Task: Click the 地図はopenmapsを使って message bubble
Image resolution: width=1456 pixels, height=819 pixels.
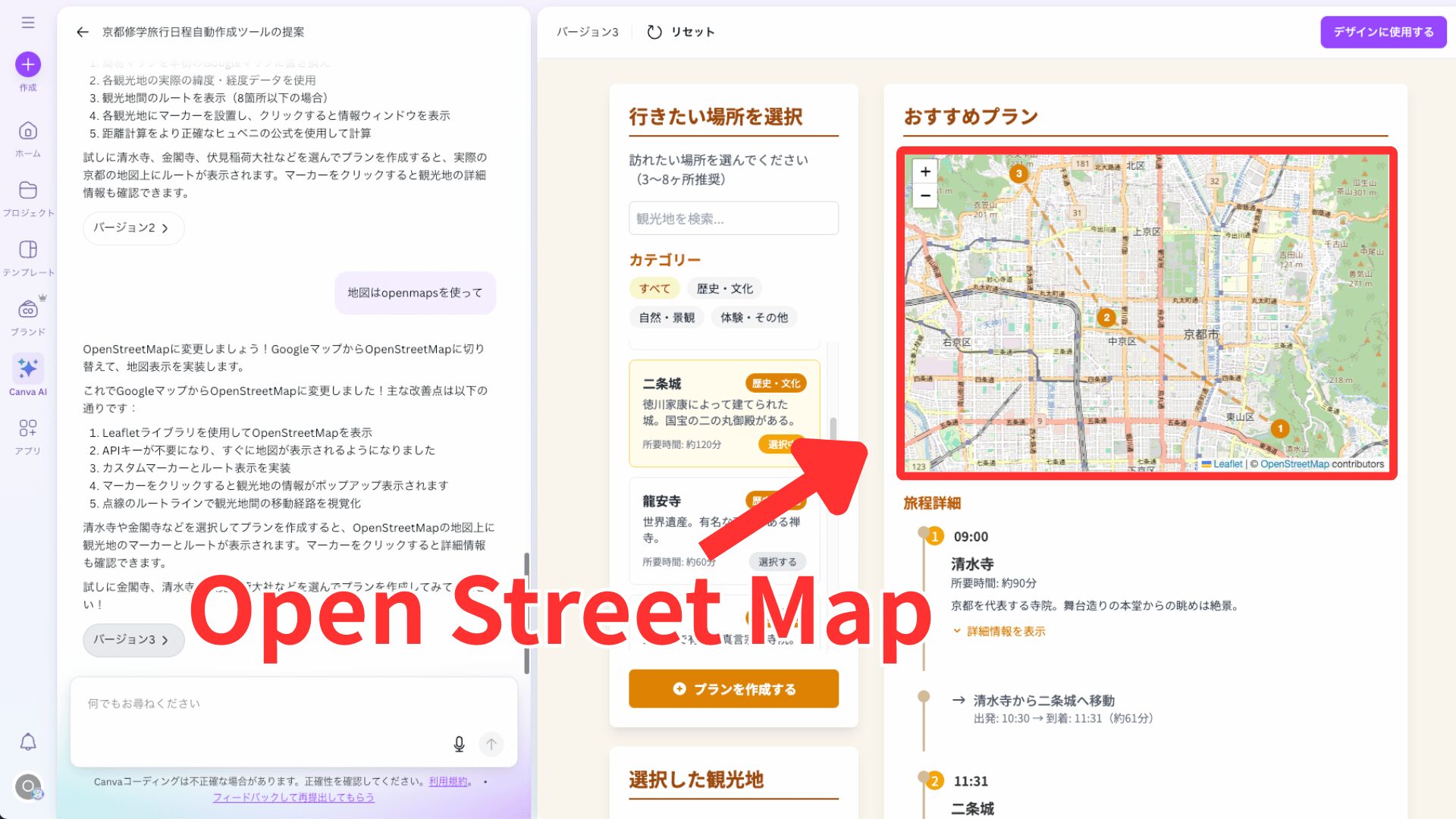Action: pos(415,293)
